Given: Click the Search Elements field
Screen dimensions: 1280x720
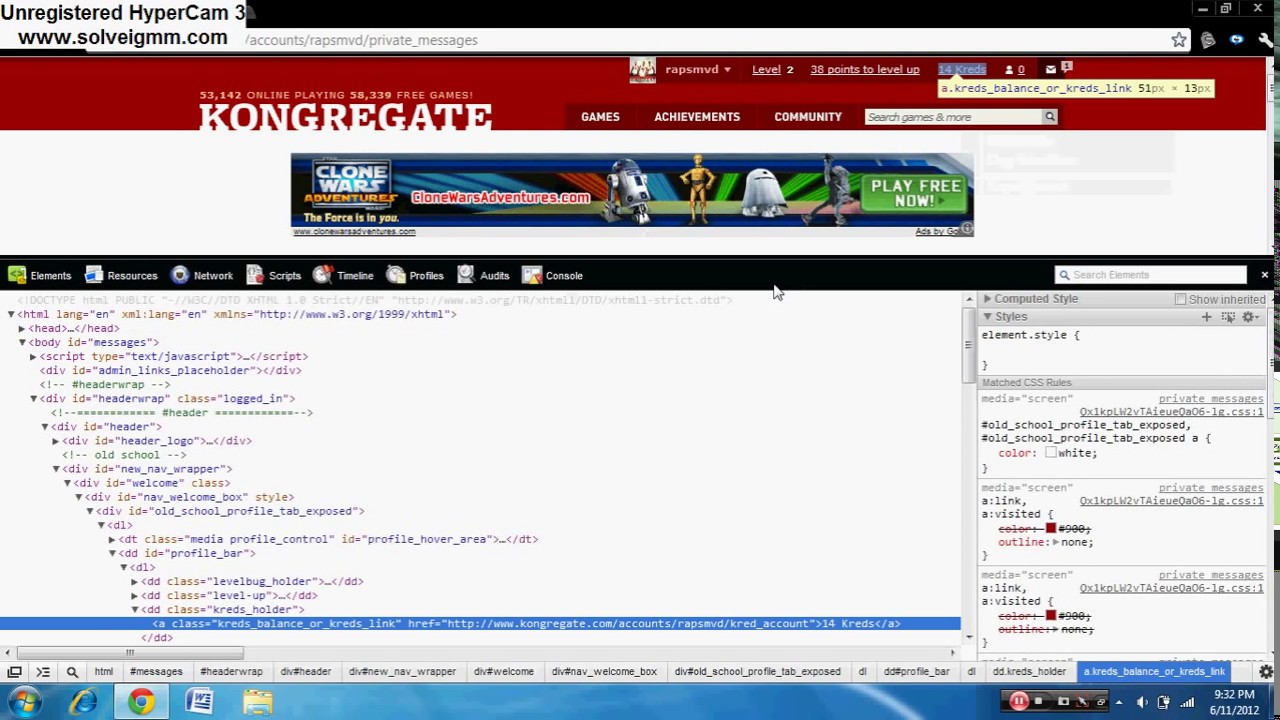Looking at the screenshot, I should 1150,274.
